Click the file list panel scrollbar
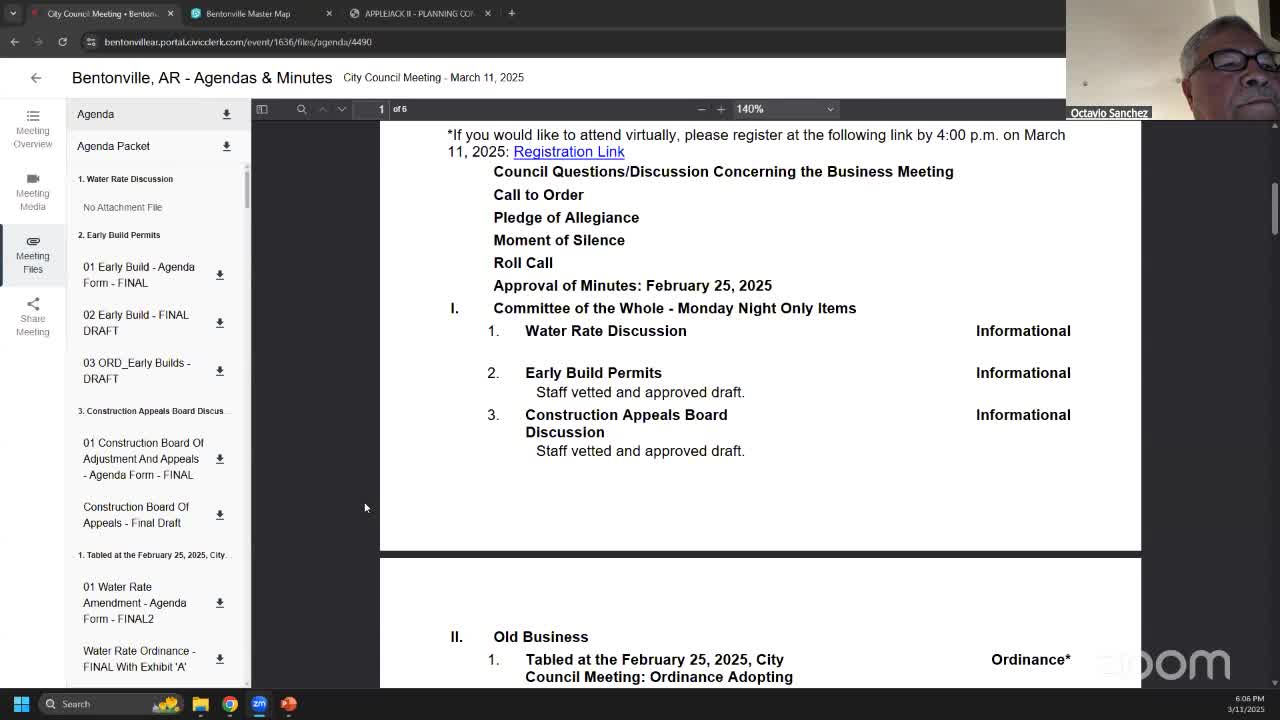This screenshot has height=720, width=1280. 246,190
